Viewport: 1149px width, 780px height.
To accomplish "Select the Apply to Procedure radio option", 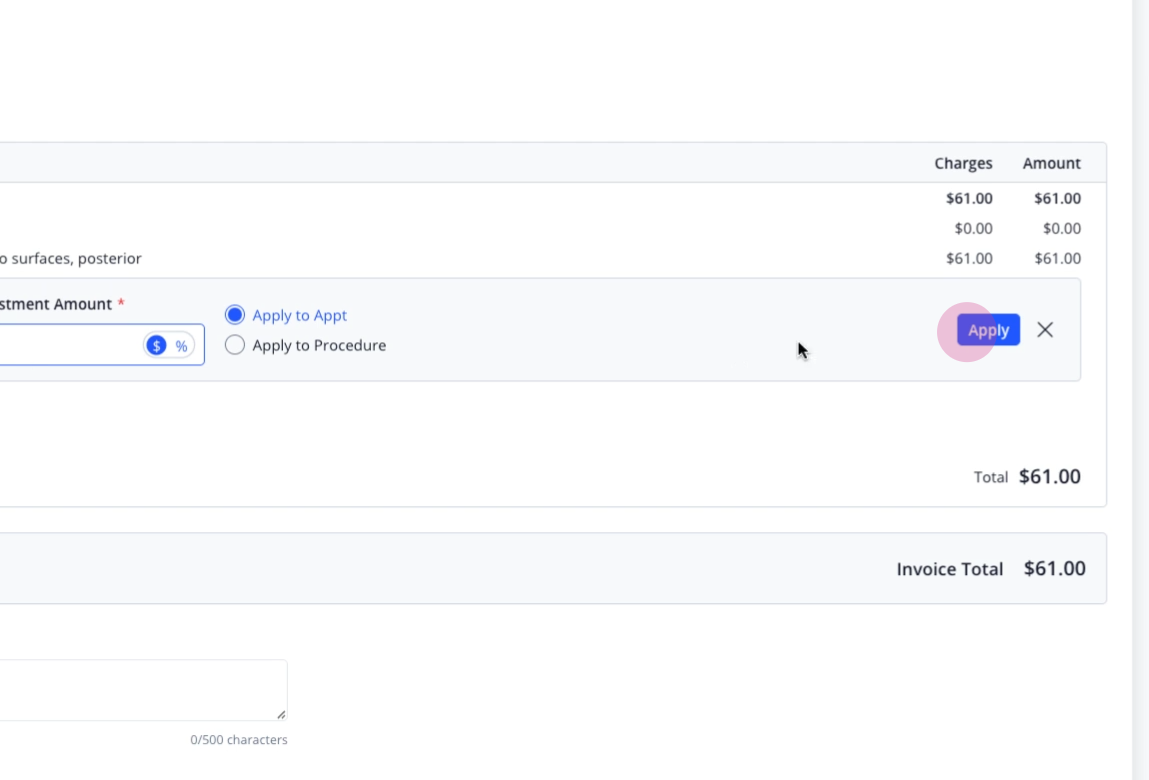I will pos(234,345).
